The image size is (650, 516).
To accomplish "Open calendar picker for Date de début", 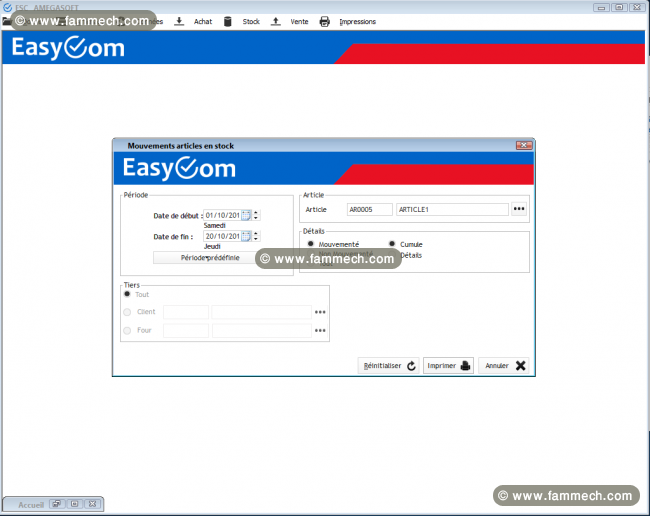I will (246, 215).
